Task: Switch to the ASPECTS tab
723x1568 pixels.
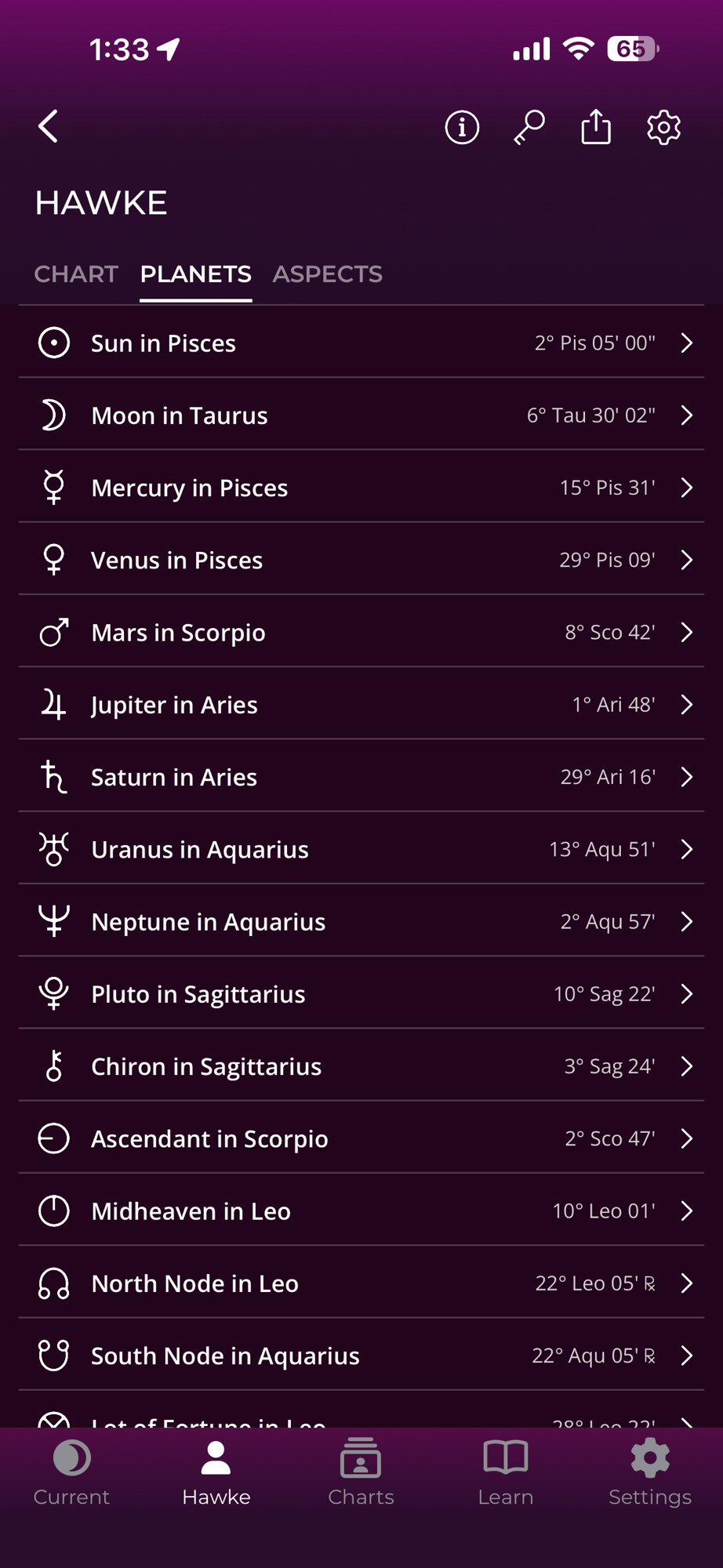Action: (327, 274)
